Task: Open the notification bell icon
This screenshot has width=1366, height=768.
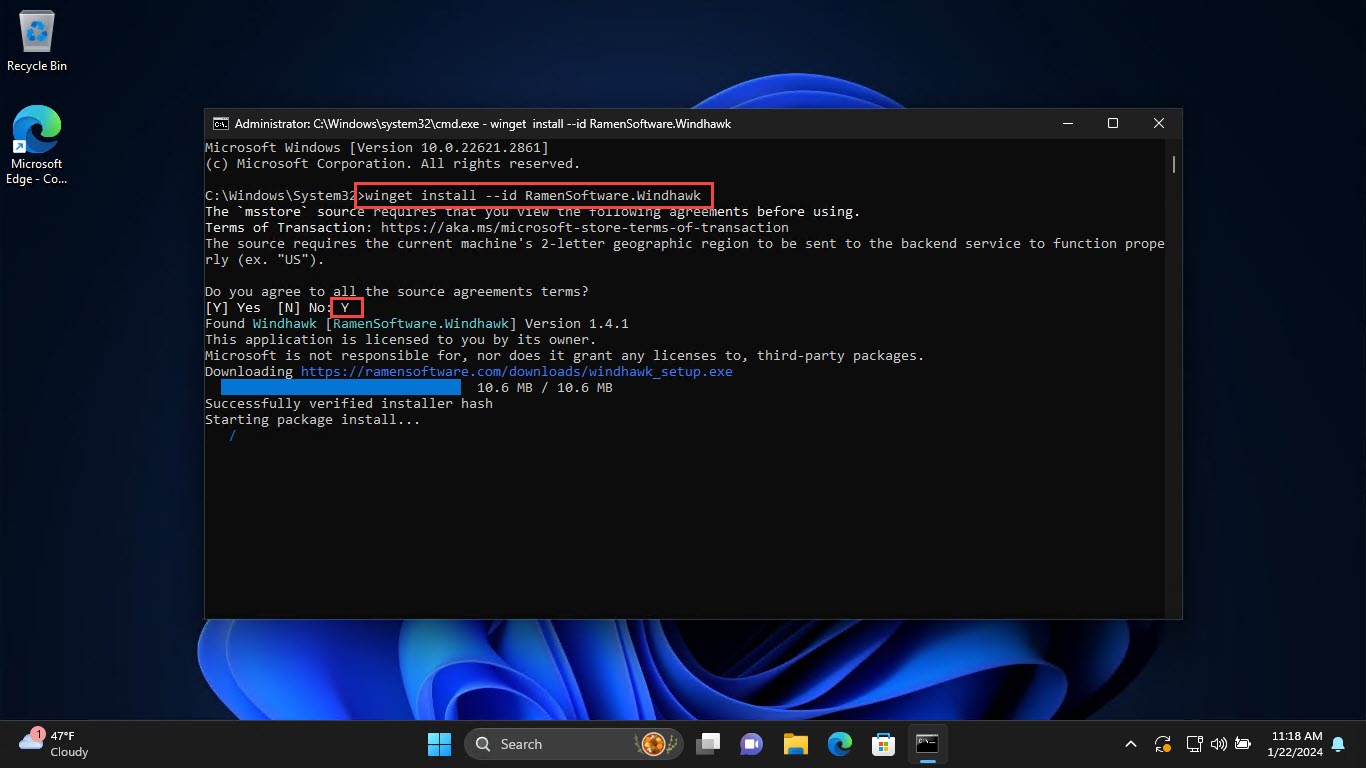Action: pos(1338,744)
